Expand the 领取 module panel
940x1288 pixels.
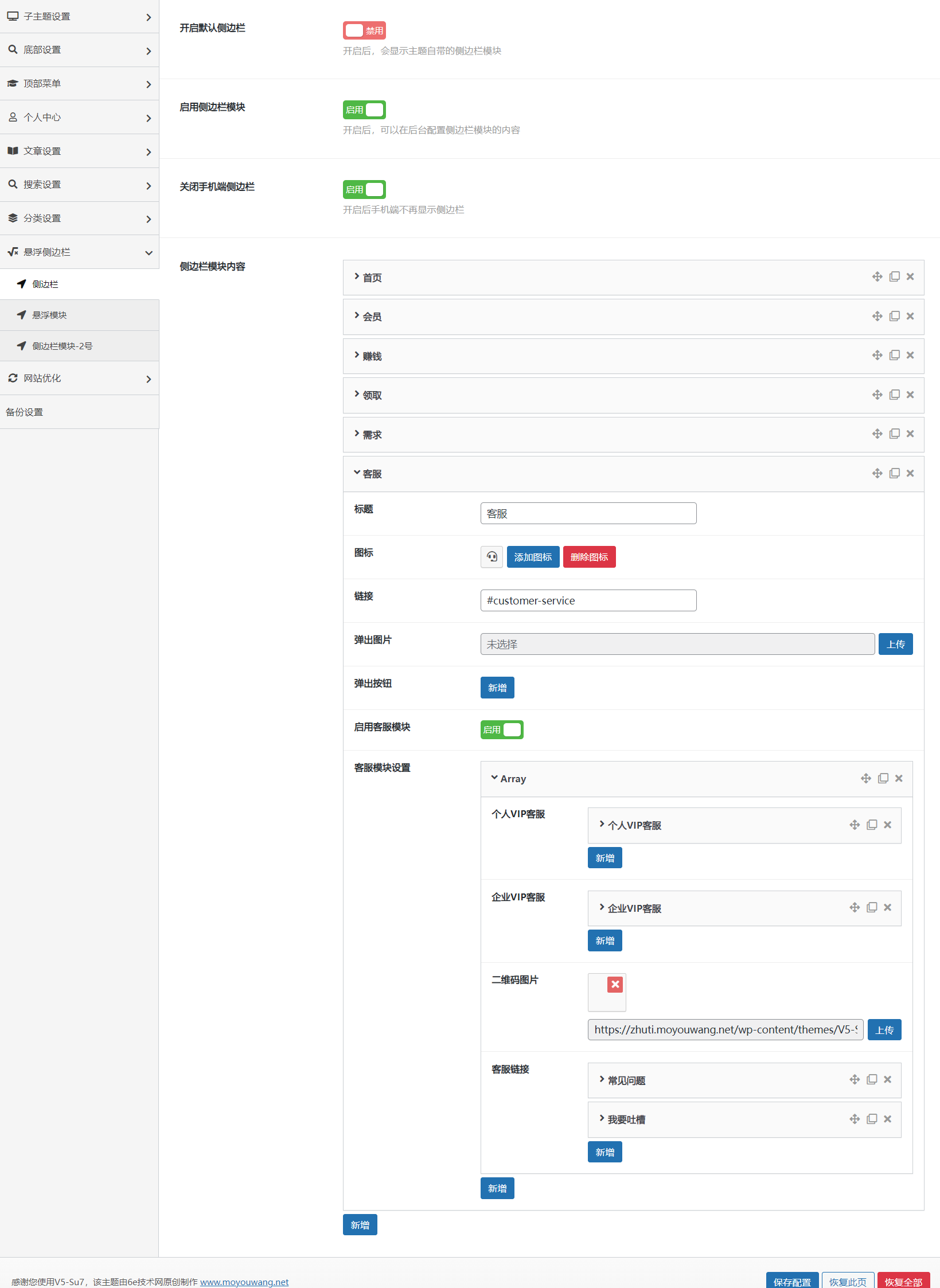(372, 395)
